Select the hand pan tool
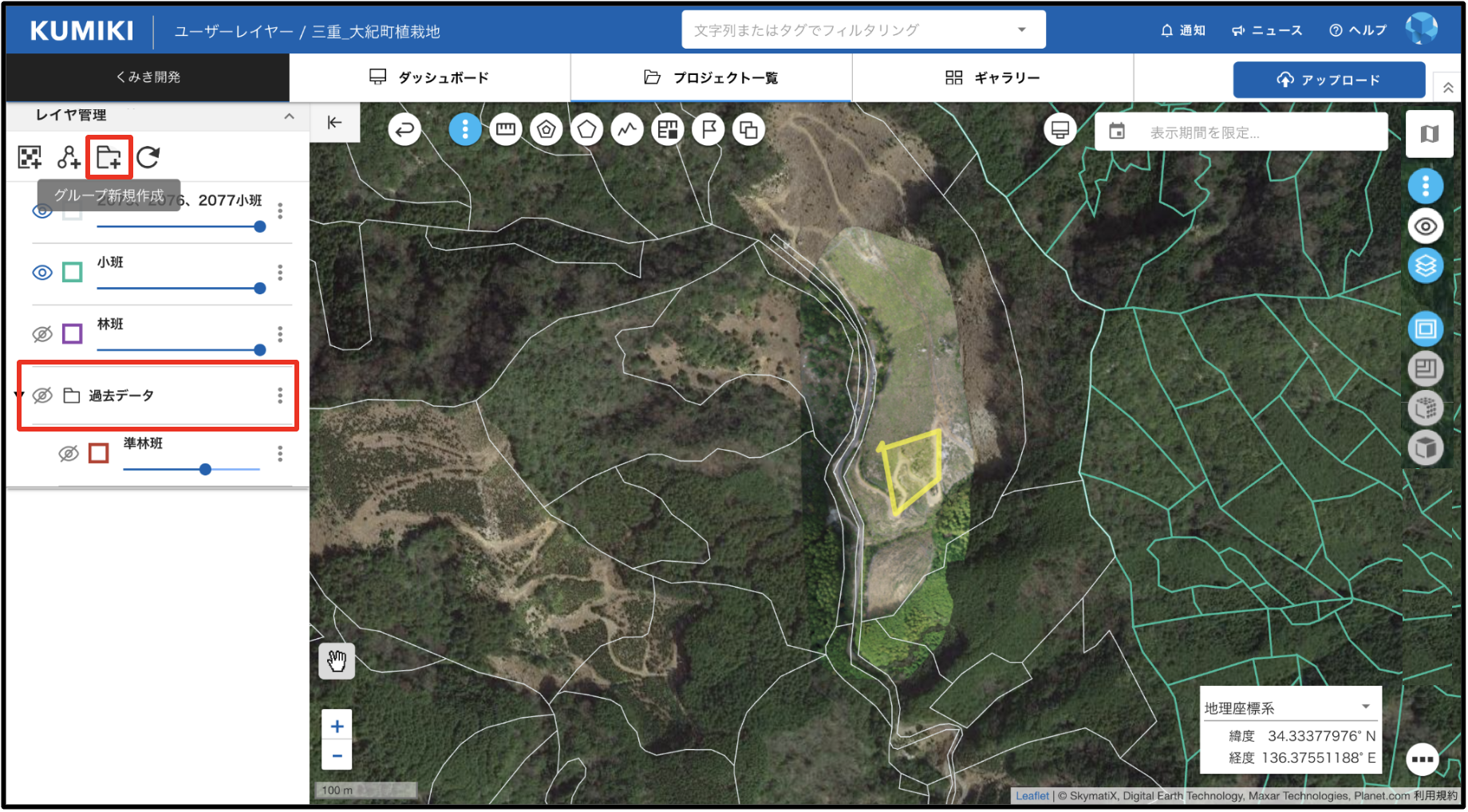This screenshot has height=812, width=1468. pos(337,660)
